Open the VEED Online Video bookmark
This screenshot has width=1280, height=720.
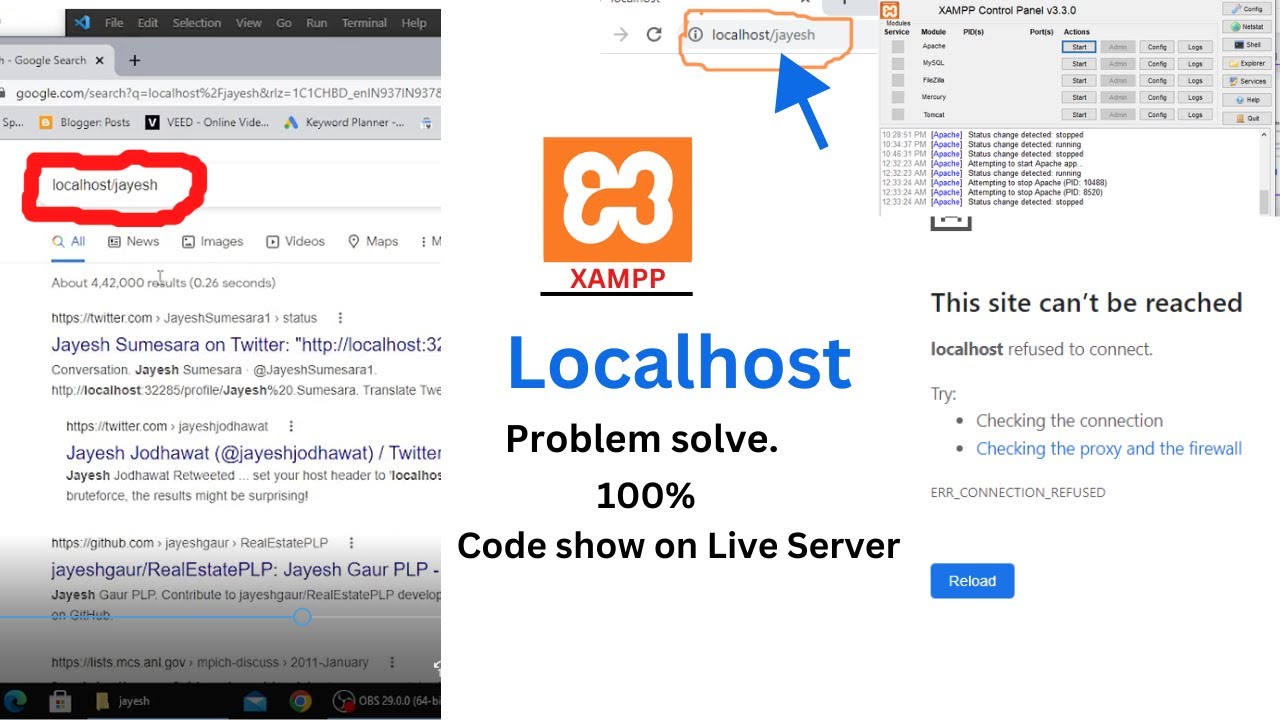tap(208, 122)
